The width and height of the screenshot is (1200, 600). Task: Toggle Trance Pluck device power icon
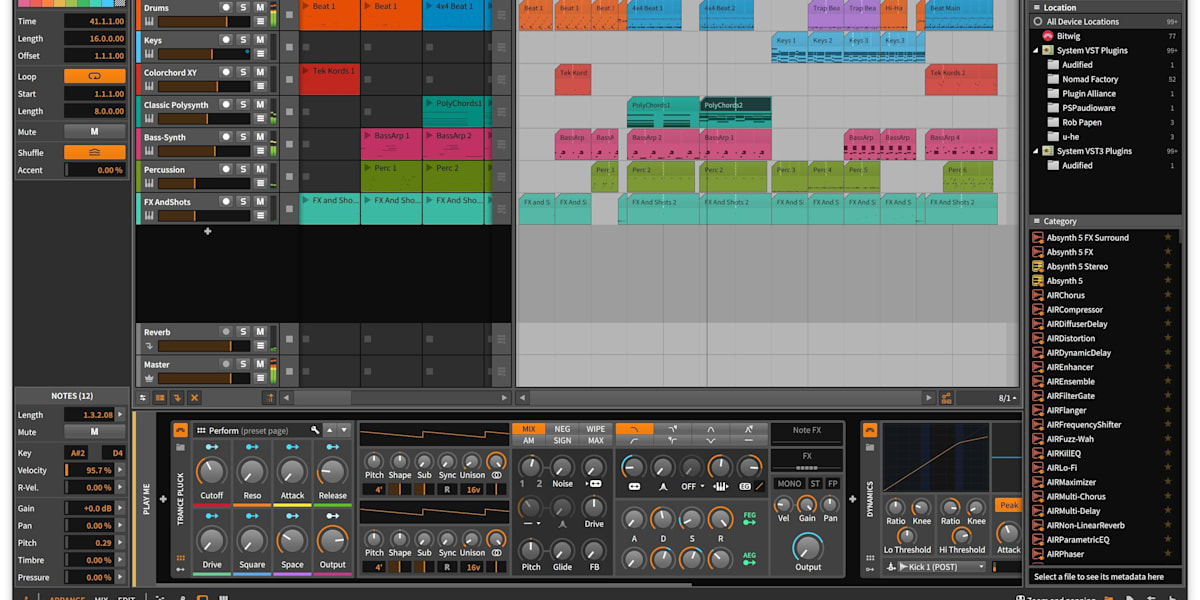180,430
